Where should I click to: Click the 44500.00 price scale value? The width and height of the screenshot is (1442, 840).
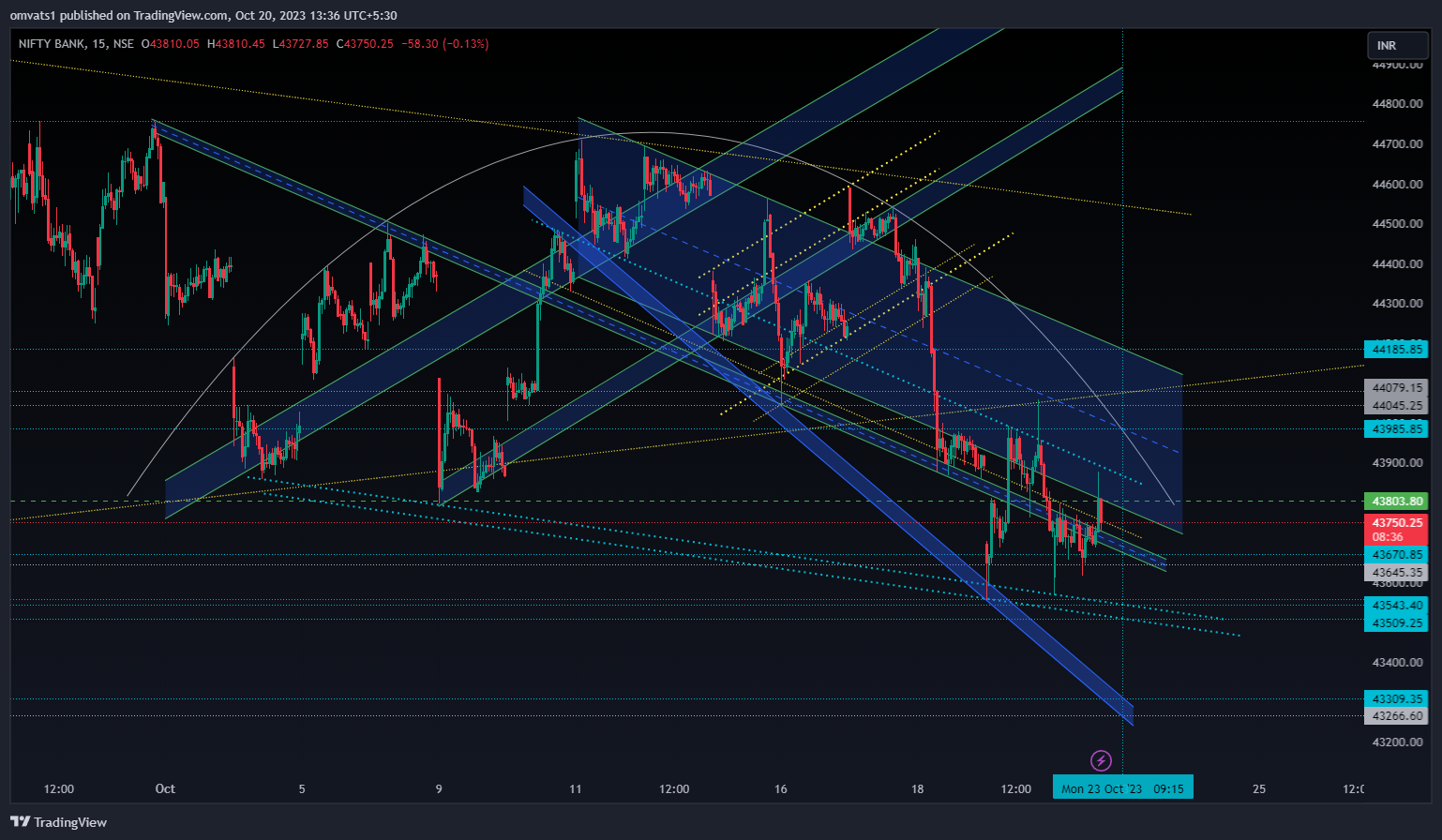(1397, 224)
